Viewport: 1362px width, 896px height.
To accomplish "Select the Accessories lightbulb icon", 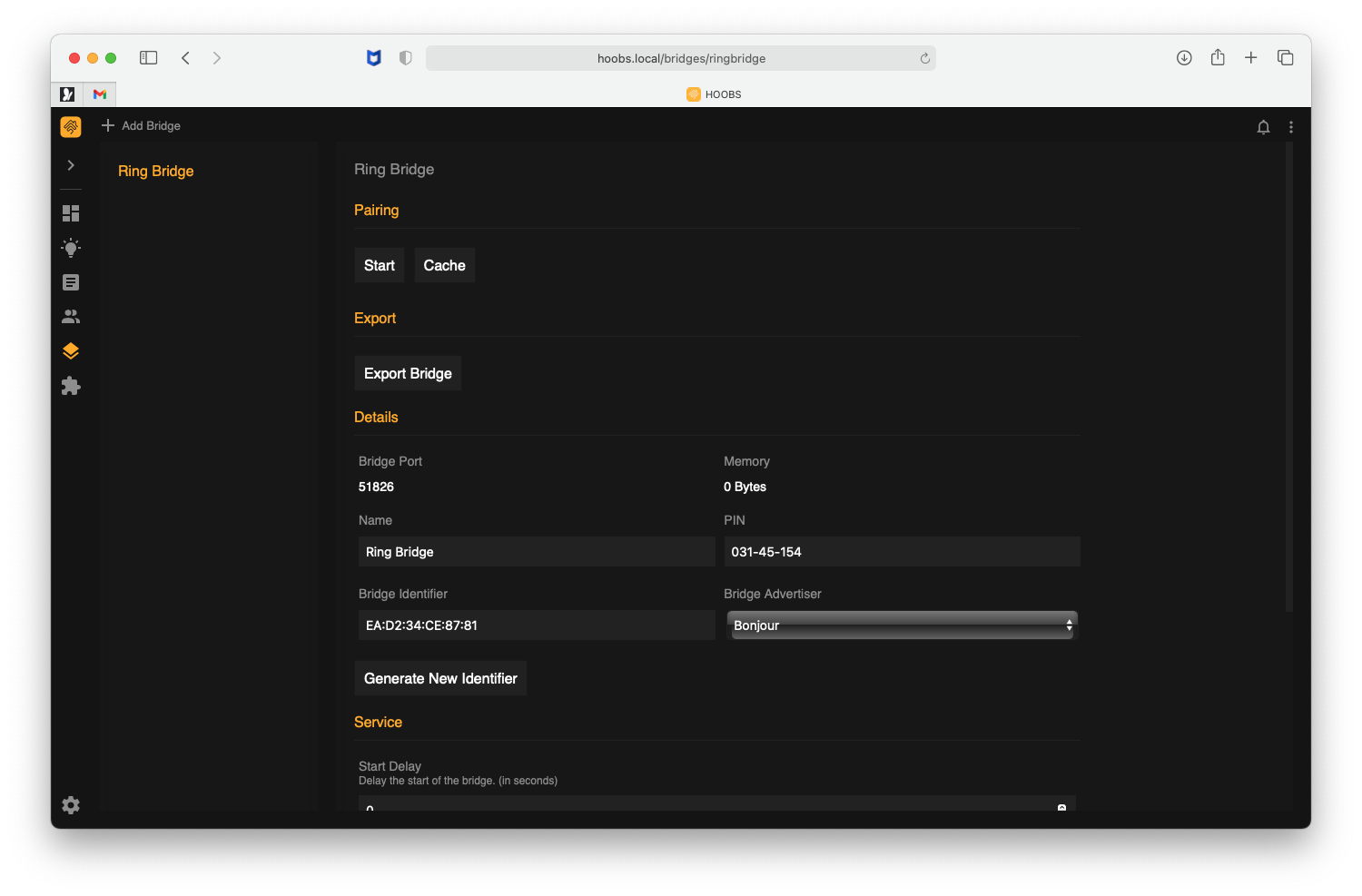I will 70,247.
